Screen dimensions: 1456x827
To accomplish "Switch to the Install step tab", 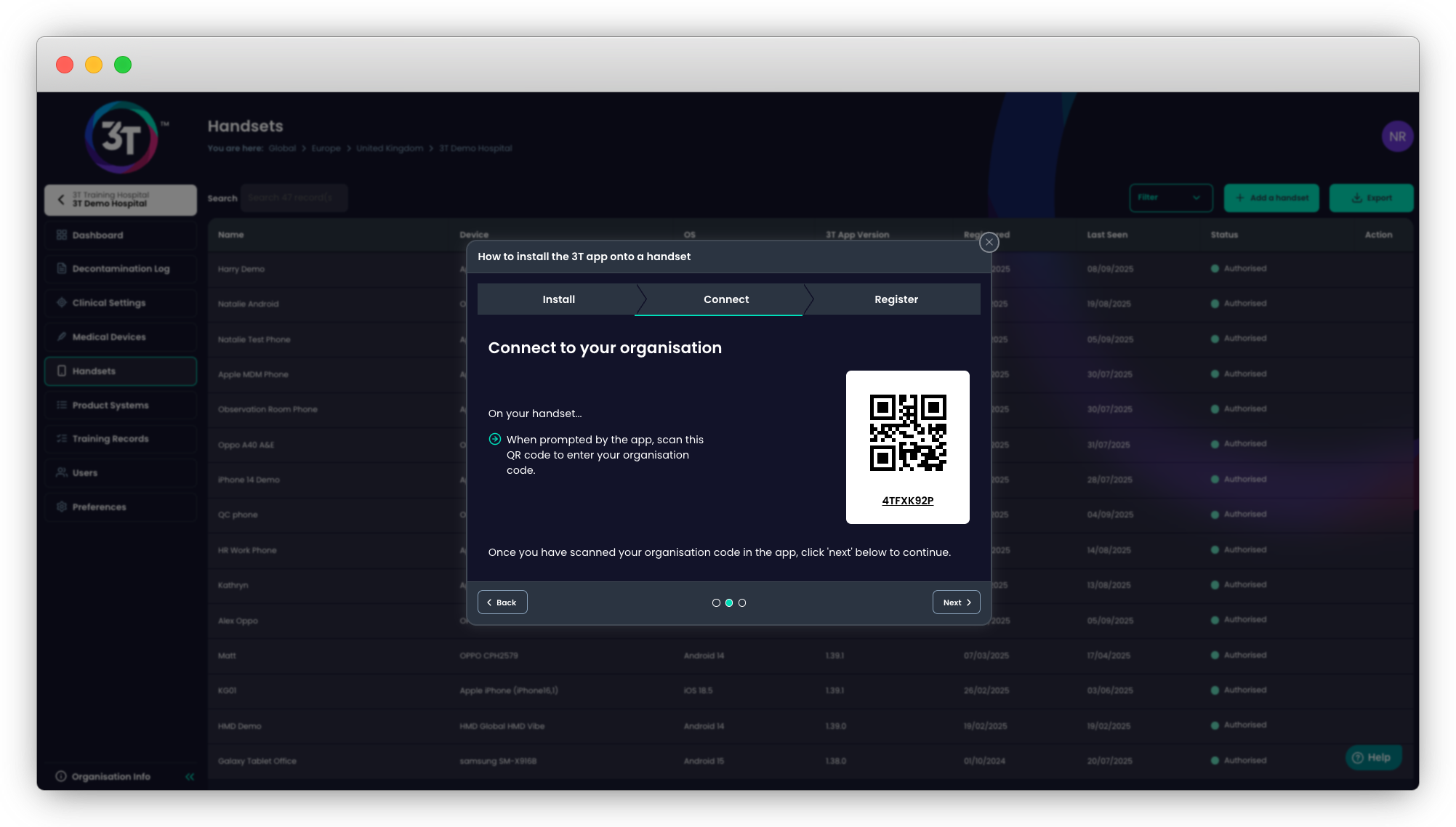I will pyautogui.click(x=558, y=299).
